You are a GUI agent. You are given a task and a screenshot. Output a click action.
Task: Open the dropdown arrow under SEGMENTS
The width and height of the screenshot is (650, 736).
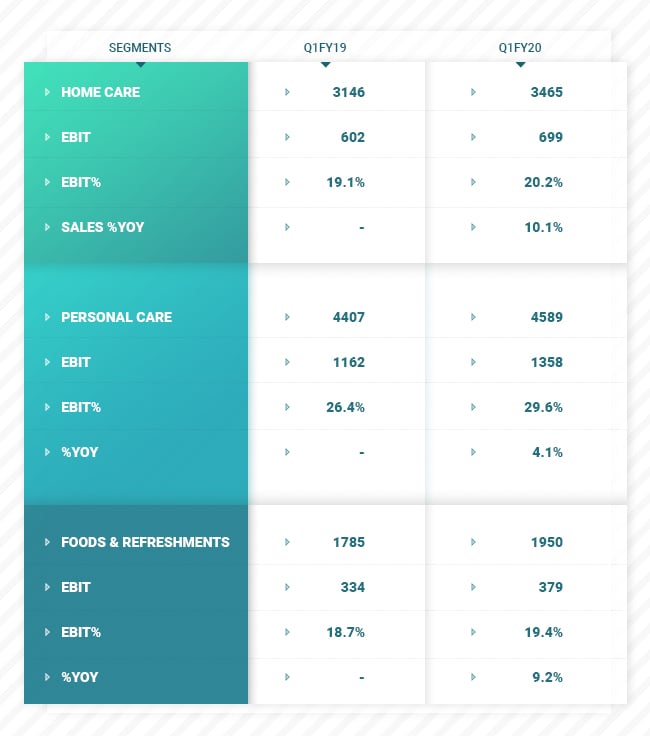[140, 64]
